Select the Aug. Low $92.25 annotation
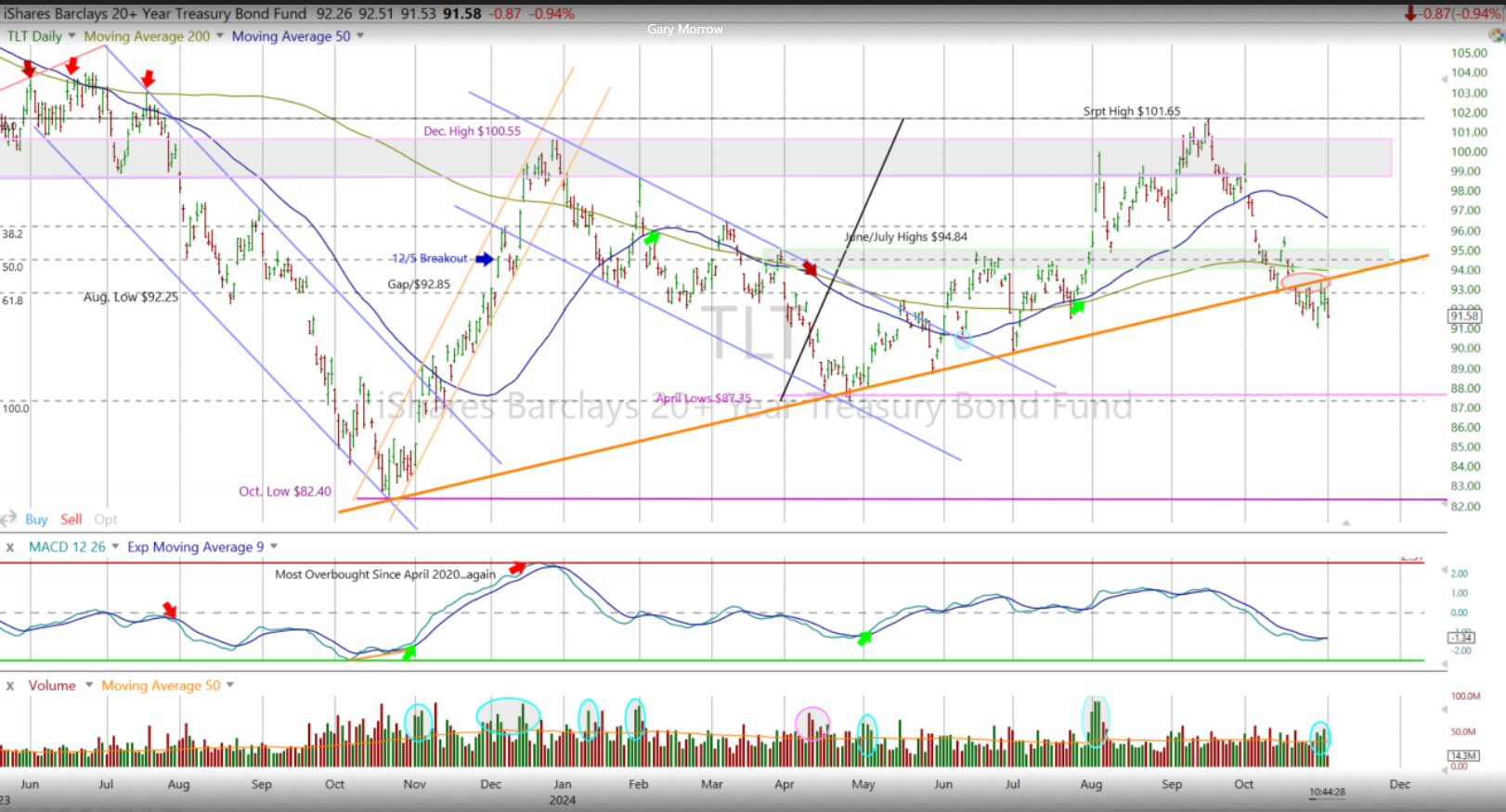The image size is (1506, 812). coord(131,297)
